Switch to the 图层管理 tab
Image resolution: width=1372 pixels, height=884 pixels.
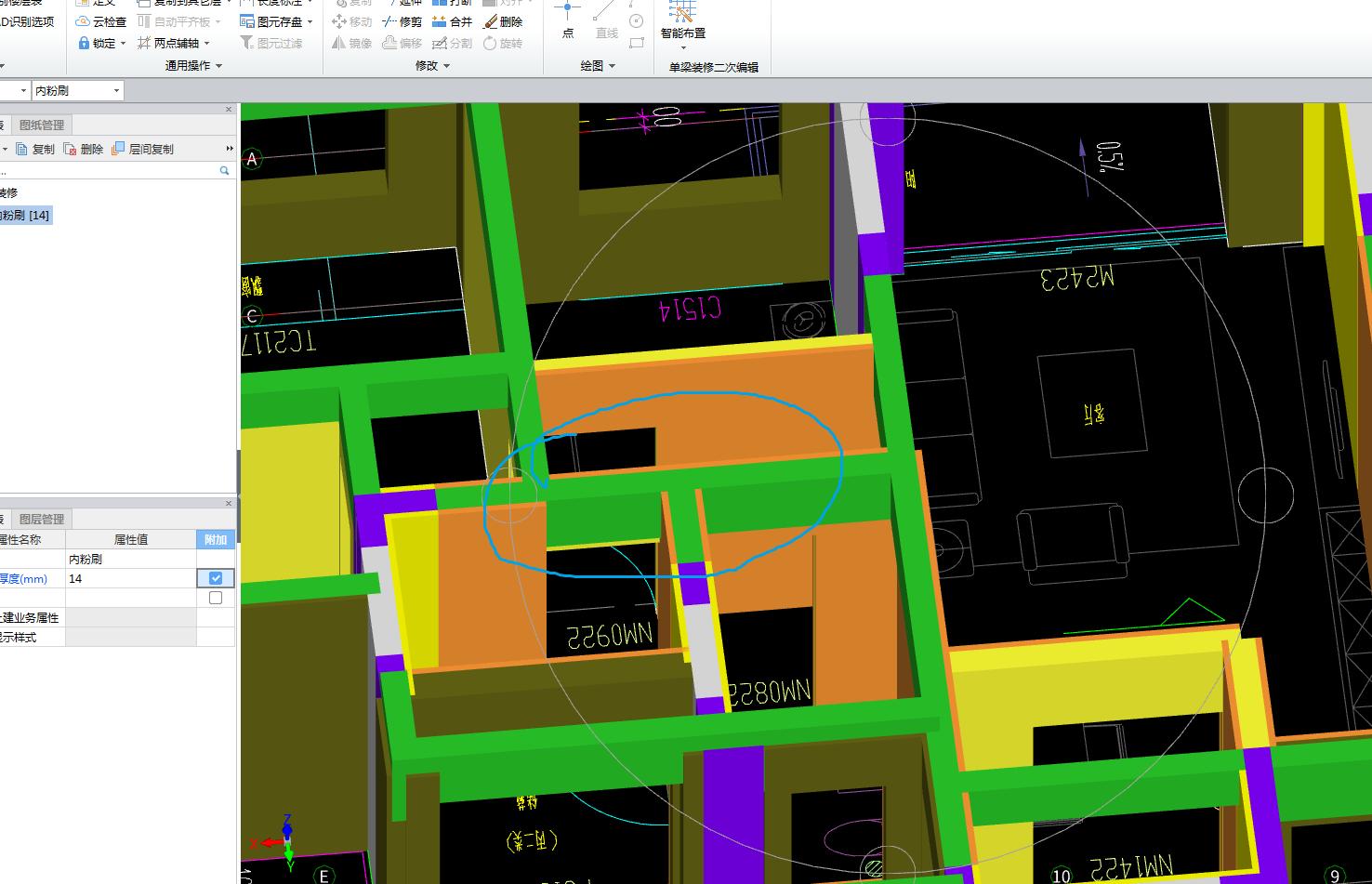click(41, 519)
